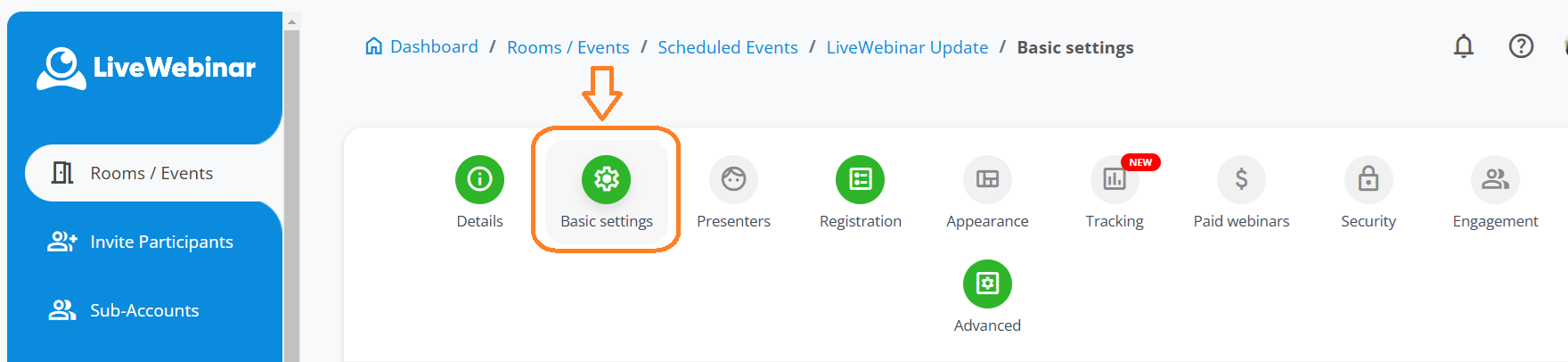The width and height of the screenshot is (1568, 362).
Task: Select Sub-Accounts in sidebar
Action: pos(143,310)
